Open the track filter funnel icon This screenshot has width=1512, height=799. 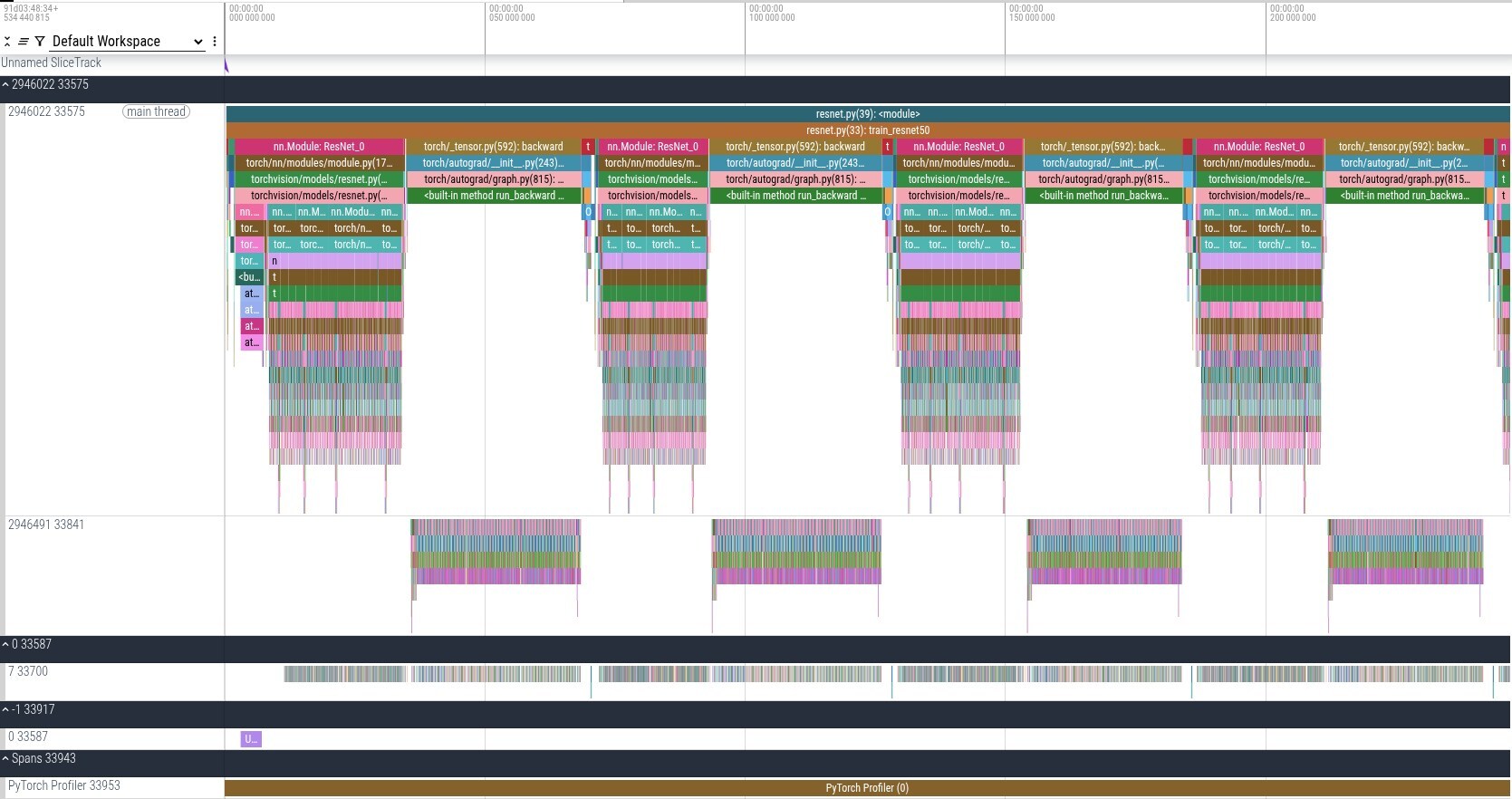click(40, 42)
